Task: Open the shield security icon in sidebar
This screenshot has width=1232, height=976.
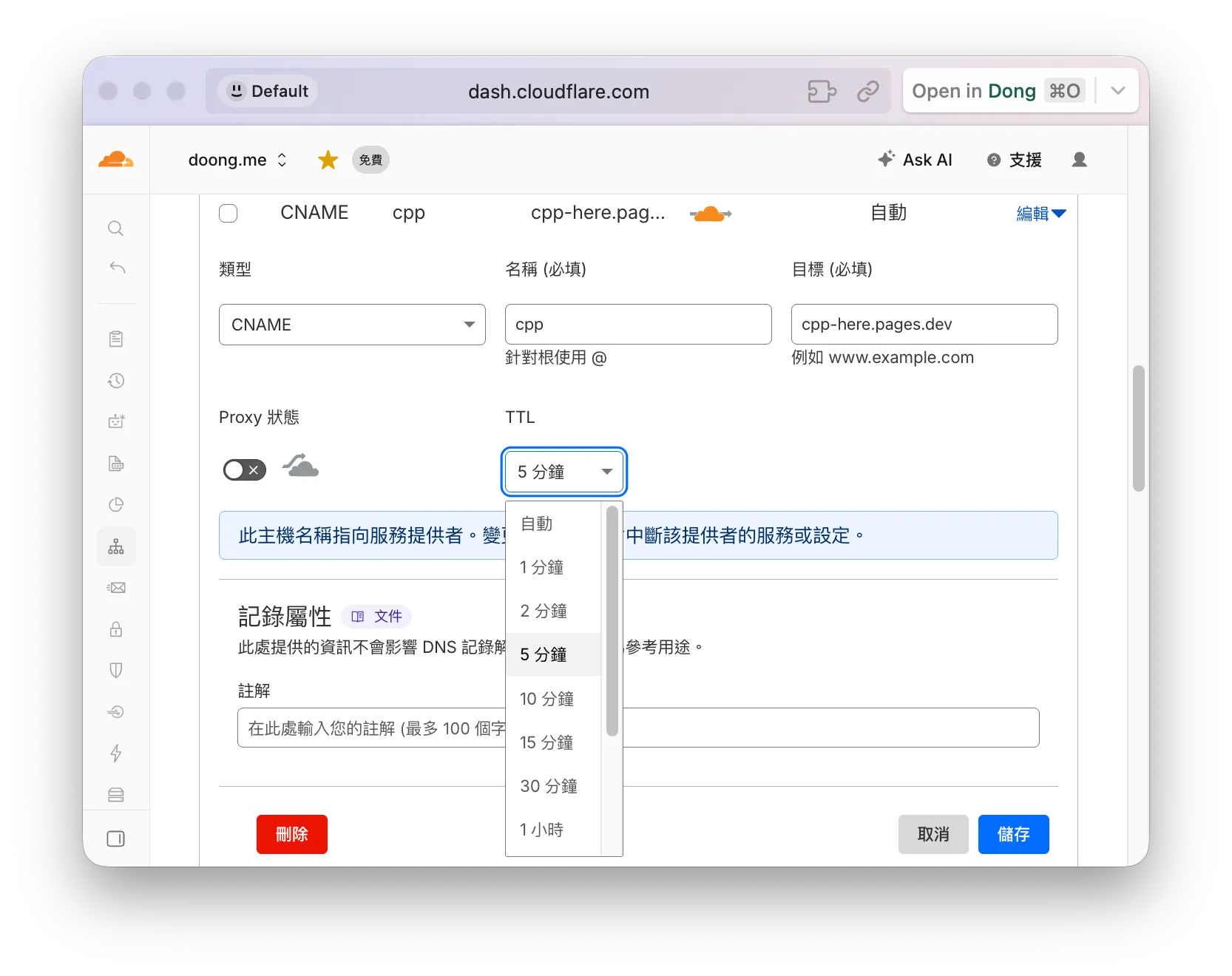Action: point(116,671)
